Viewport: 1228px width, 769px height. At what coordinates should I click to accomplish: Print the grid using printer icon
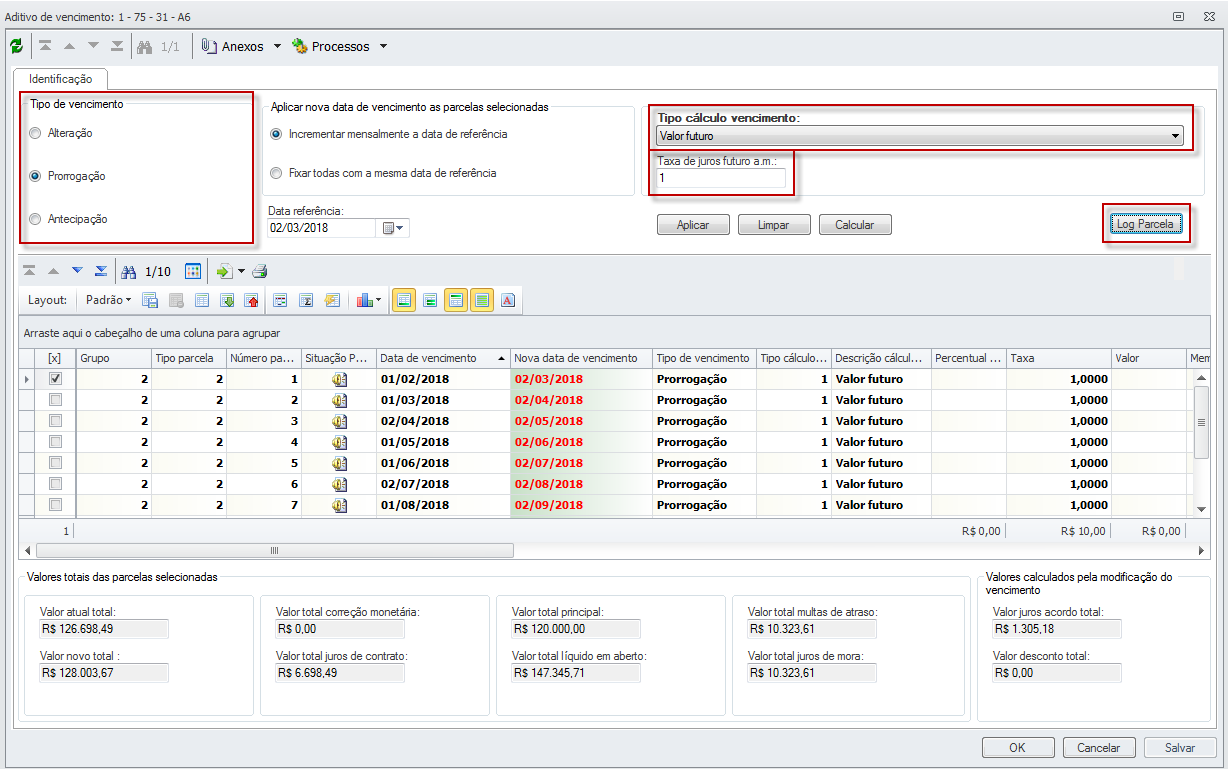[260, 271]
